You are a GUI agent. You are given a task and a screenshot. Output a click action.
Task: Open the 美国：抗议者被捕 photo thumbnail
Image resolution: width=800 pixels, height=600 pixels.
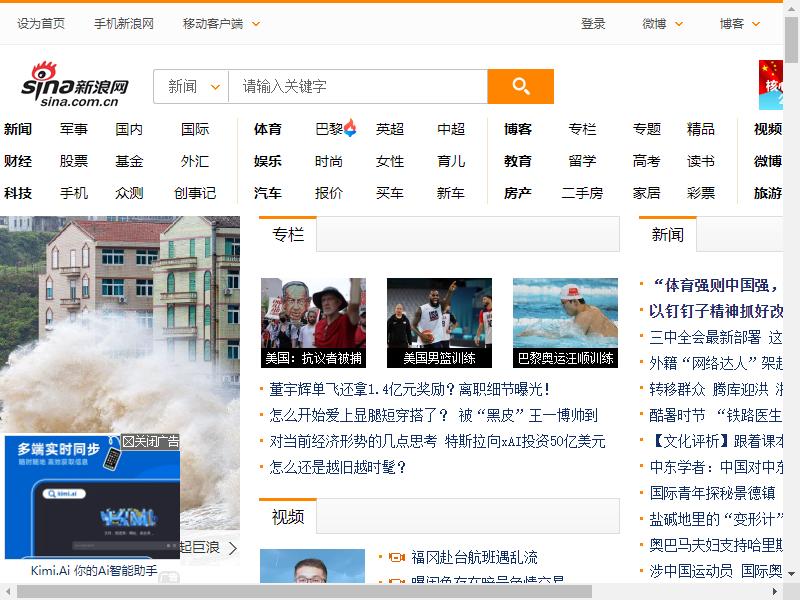[313, 322]
